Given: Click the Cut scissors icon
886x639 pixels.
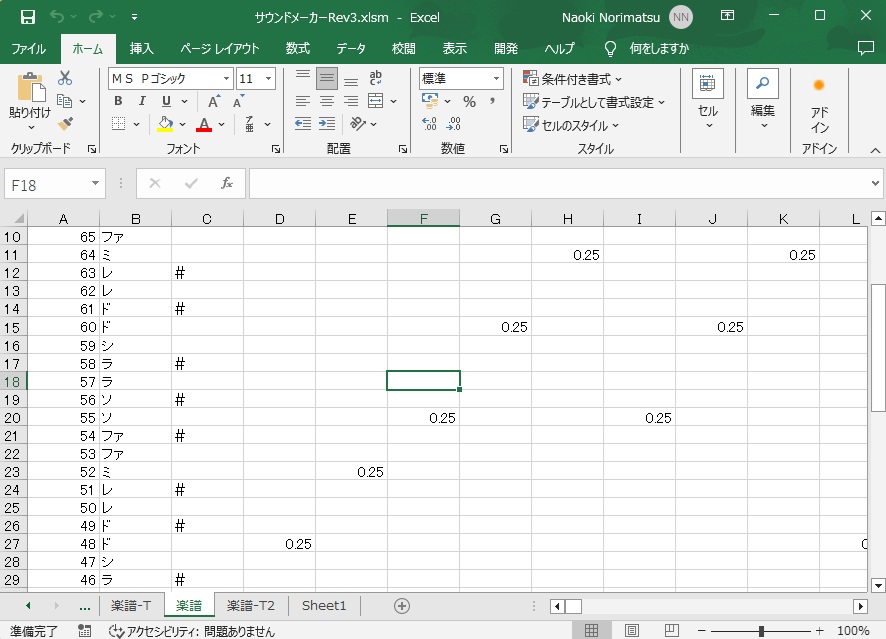Looking at the screenshot, I should 66,78.
